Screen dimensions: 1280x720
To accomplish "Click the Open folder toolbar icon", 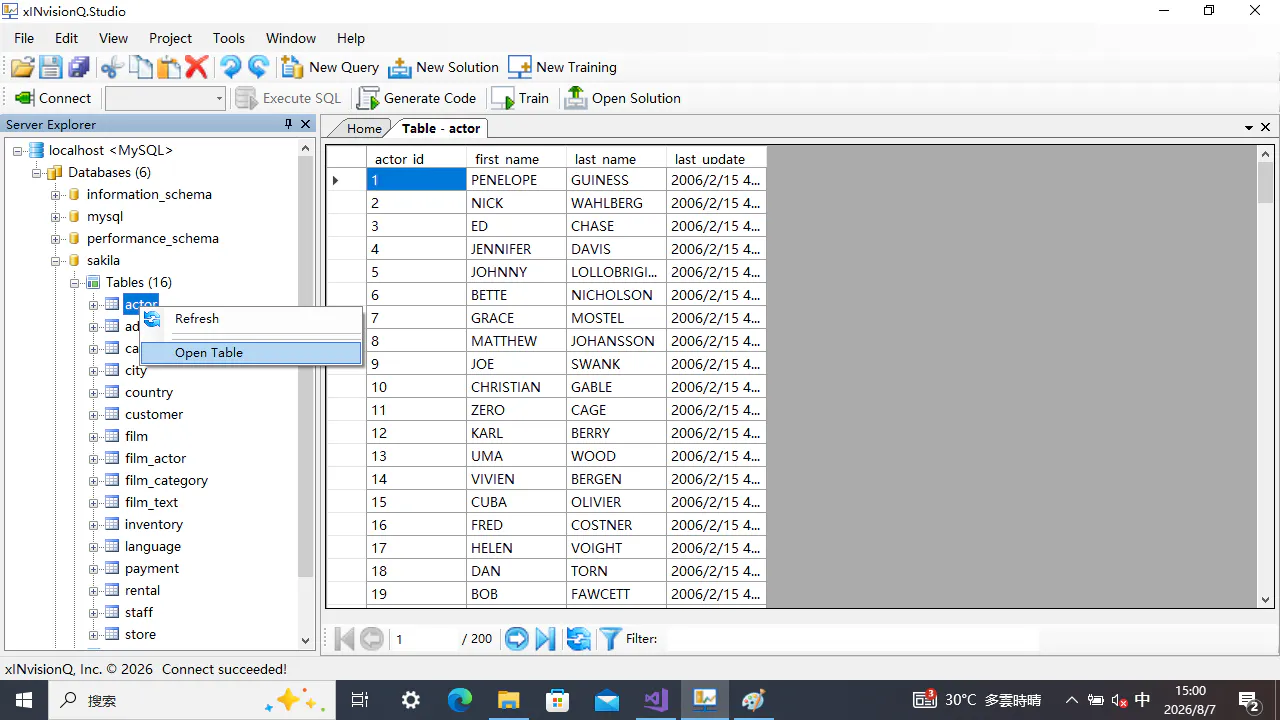I will [22, 67].
